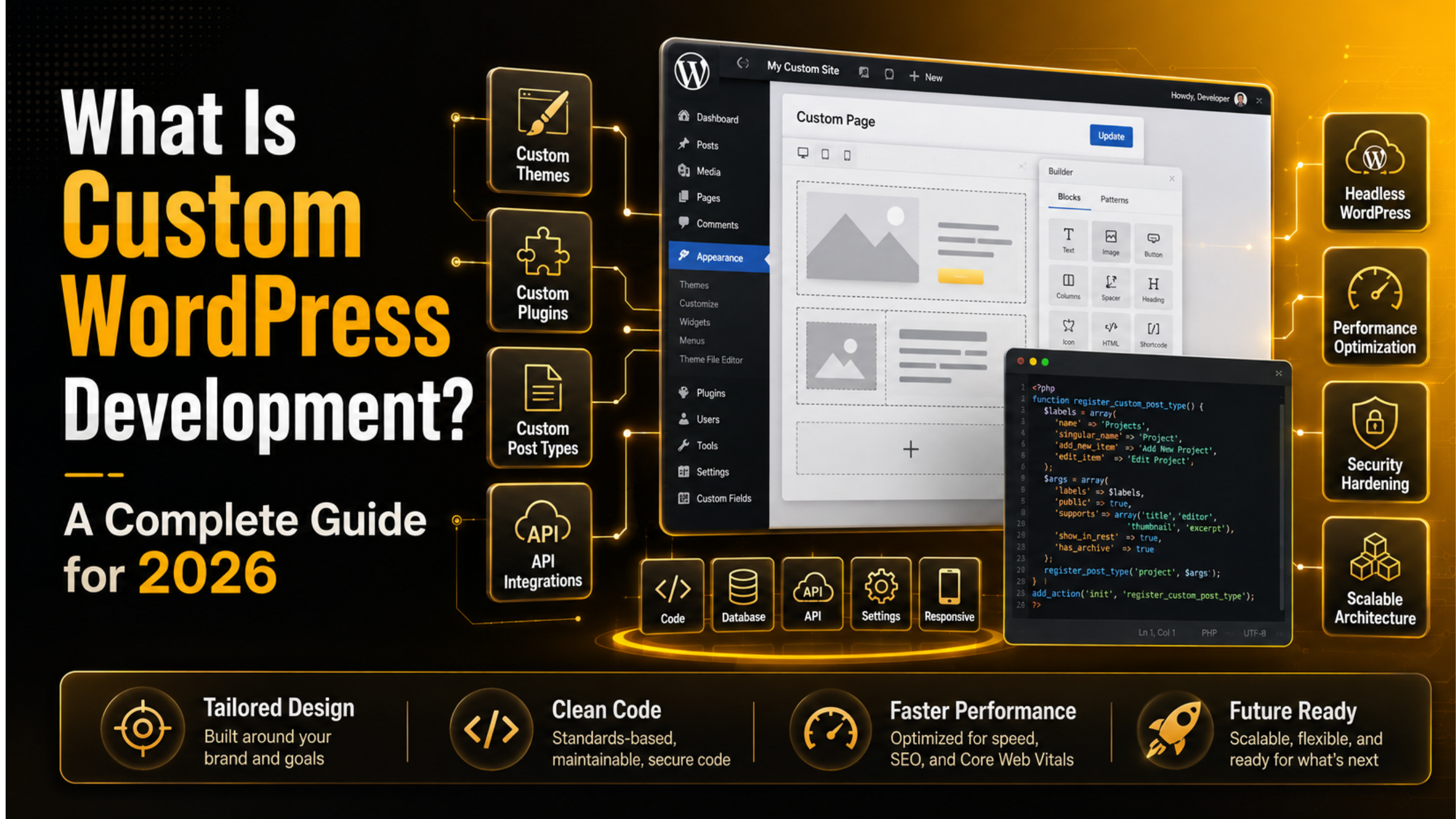The width and height of the screenshot is (1456, 819).
Task: Click the Settings gear tile
Action: click(x=880, y=594)
